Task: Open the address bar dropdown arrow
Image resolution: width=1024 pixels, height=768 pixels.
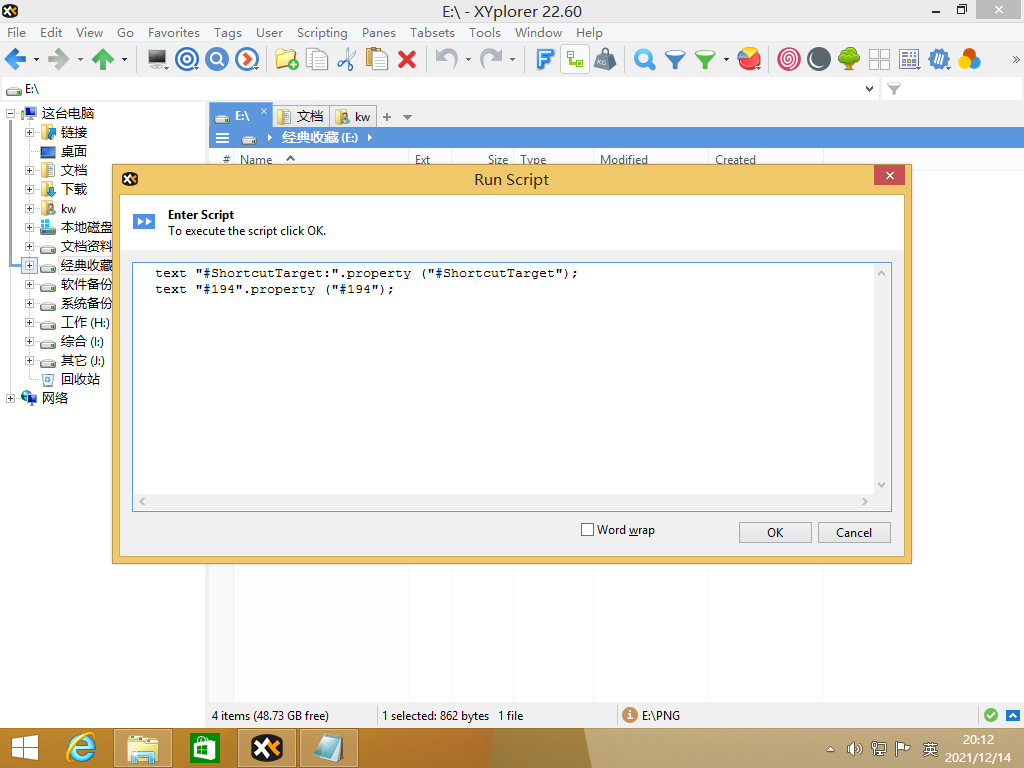Action: (869, 89)
